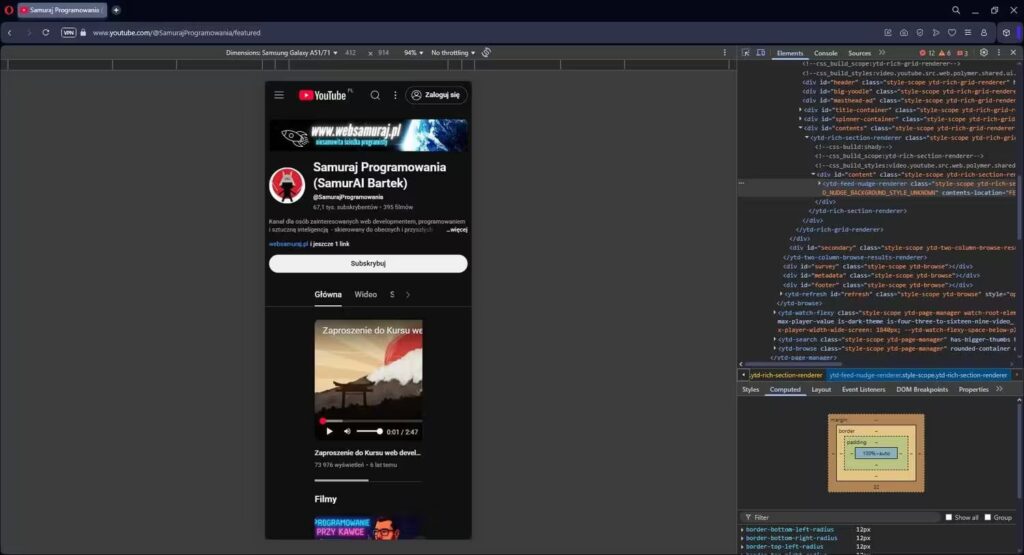The width and height of the screenshot is (1024, 555).
Task: Open the websamuraj.pl link
Action: (288, 244)
